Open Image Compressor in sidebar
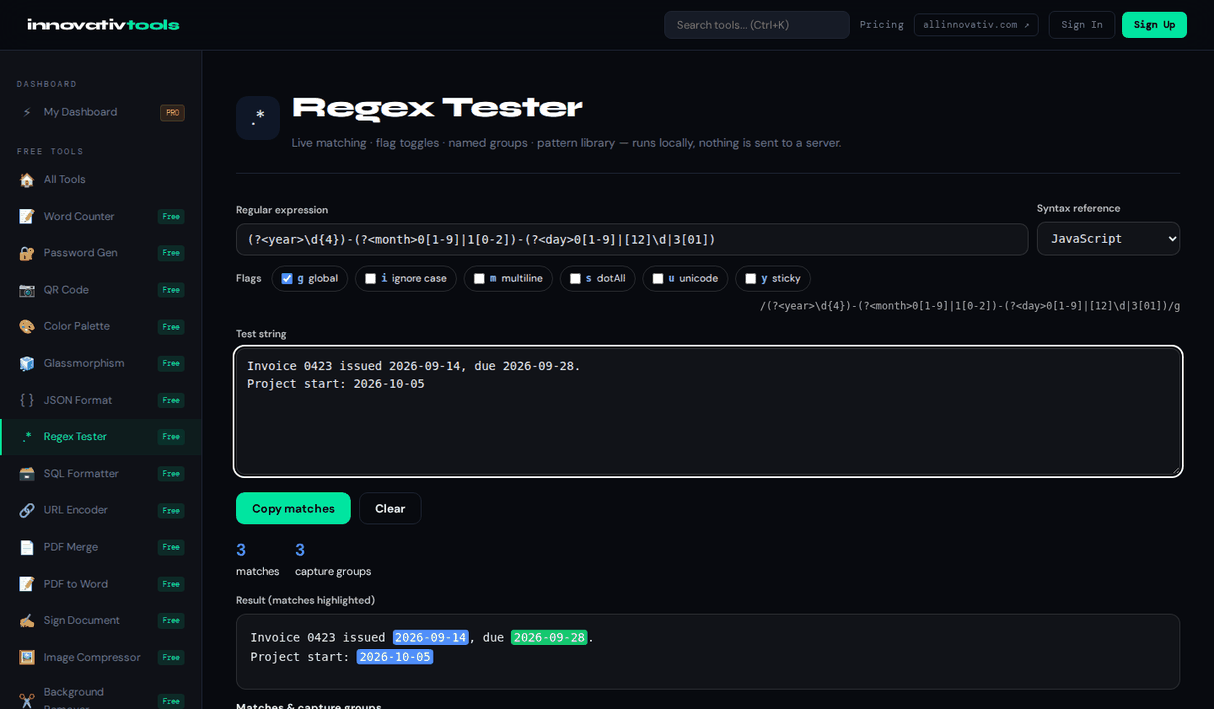 (100, 657)
